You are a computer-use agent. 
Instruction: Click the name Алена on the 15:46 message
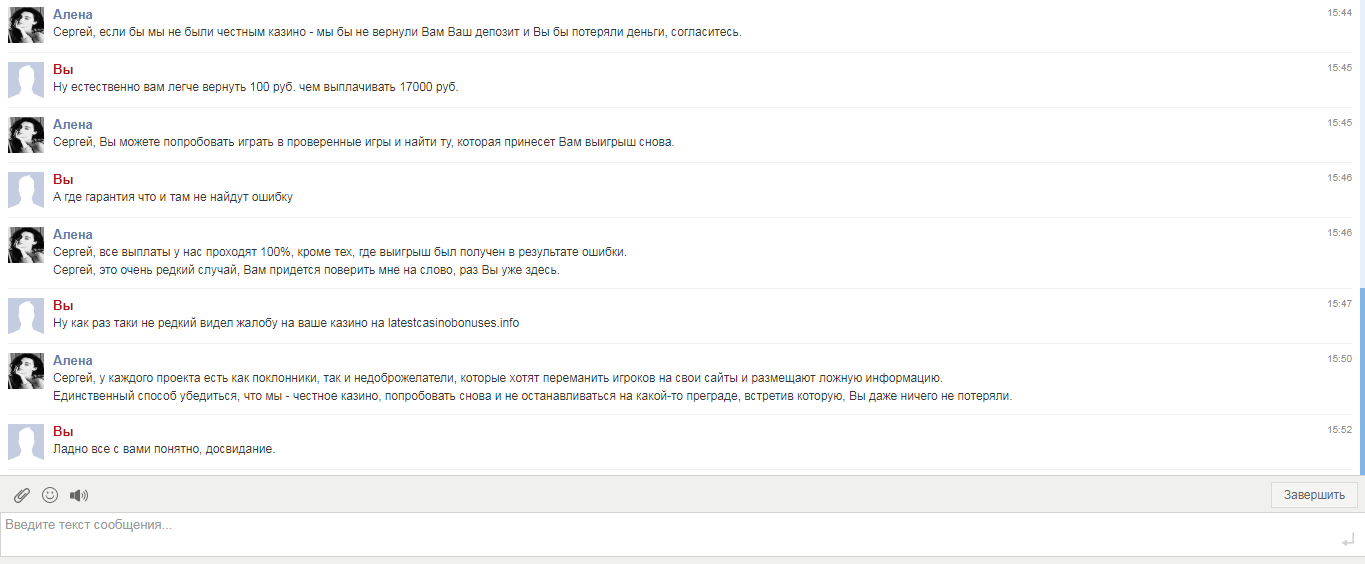(73, 234)
